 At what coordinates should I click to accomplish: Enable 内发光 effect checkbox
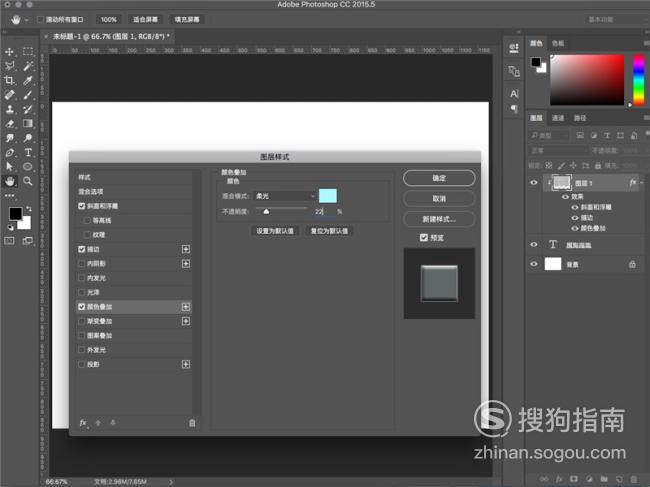tap(82, 278)
